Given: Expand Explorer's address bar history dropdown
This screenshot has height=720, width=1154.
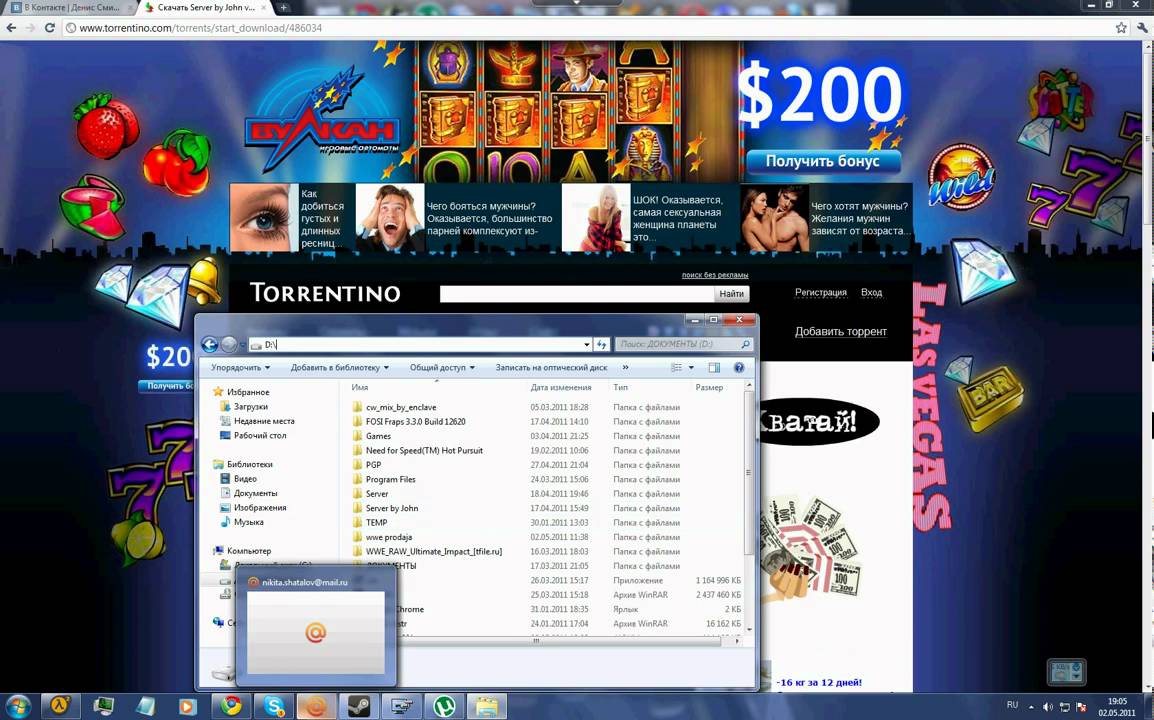Looking at the screenshot, I should [587, 345].
